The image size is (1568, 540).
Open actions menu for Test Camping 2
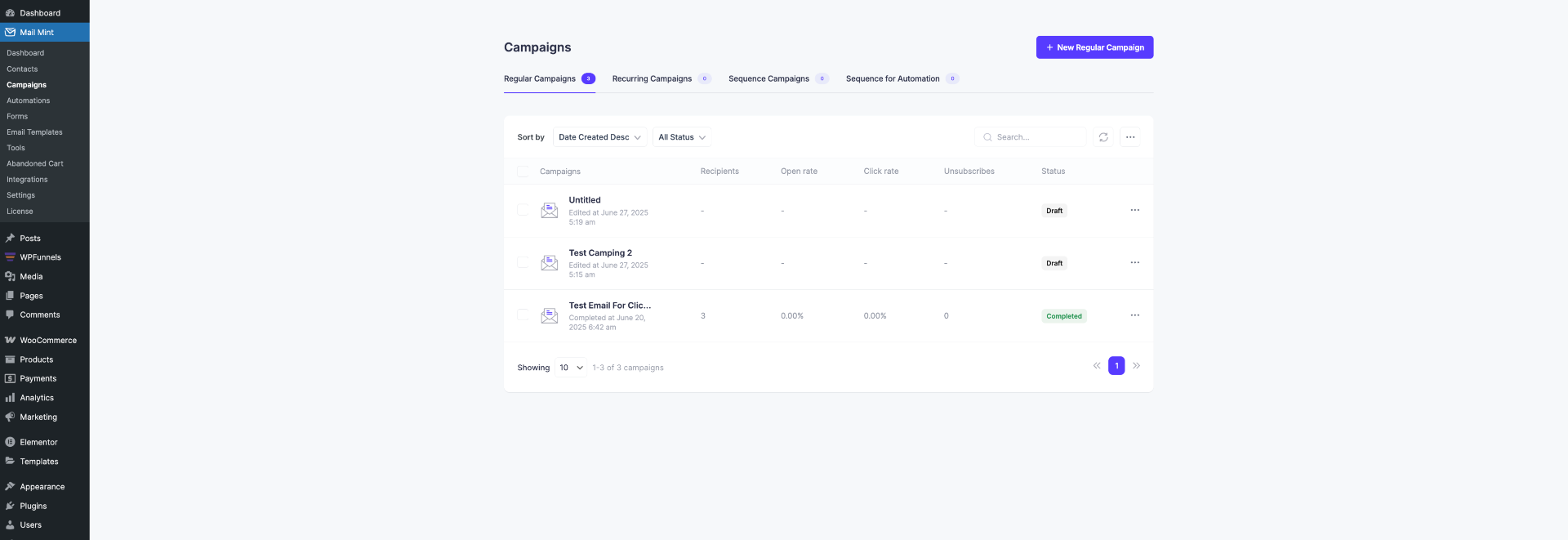click(x=1134, y=262)
